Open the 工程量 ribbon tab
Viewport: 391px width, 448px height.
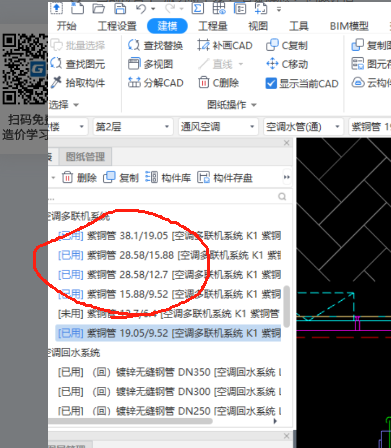pos(213,26)
